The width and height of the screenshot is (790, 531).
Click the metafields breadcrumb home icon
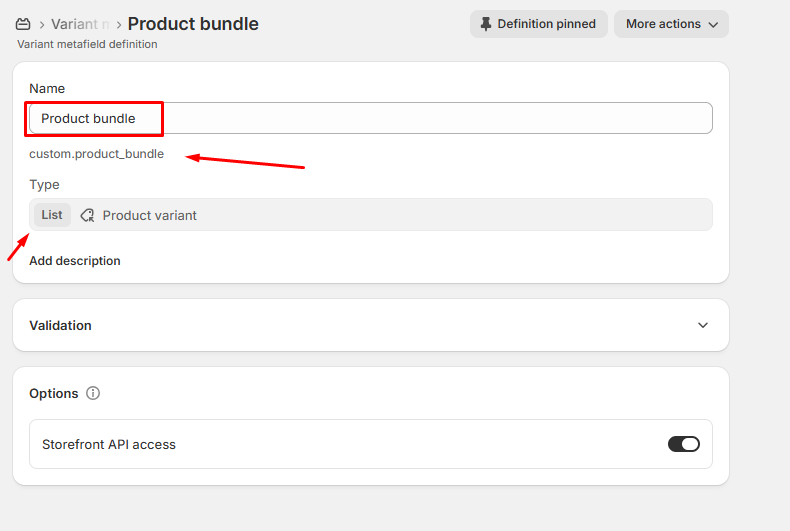click(x=23, y=24)
